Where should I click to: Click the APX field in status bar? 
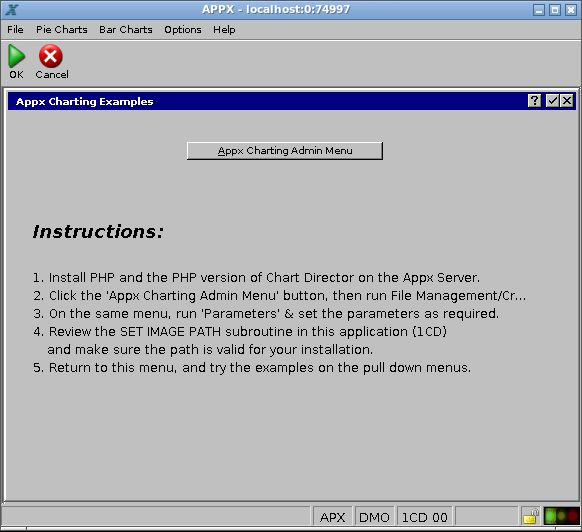click(333, 517)
